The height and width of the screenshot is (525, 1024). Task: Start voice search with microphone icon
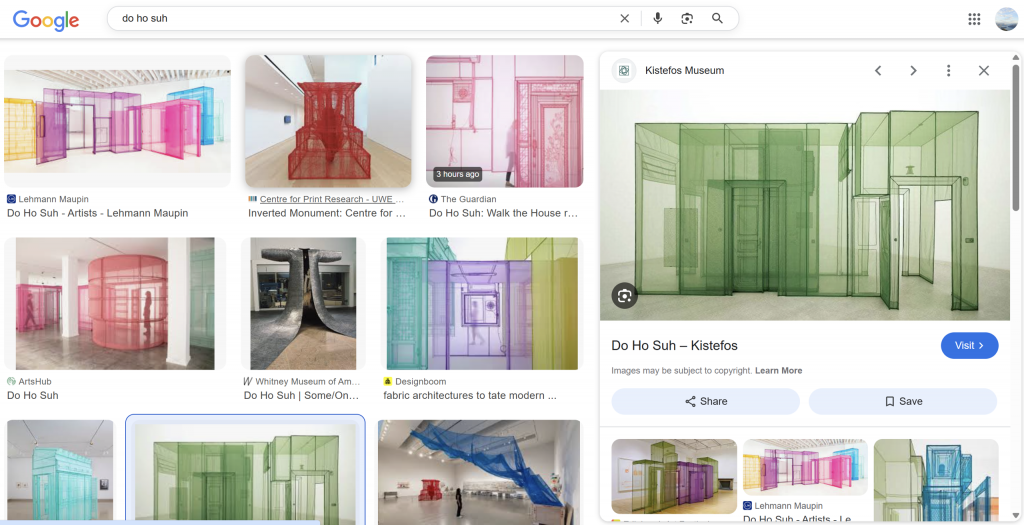click(x=658, y=18)
